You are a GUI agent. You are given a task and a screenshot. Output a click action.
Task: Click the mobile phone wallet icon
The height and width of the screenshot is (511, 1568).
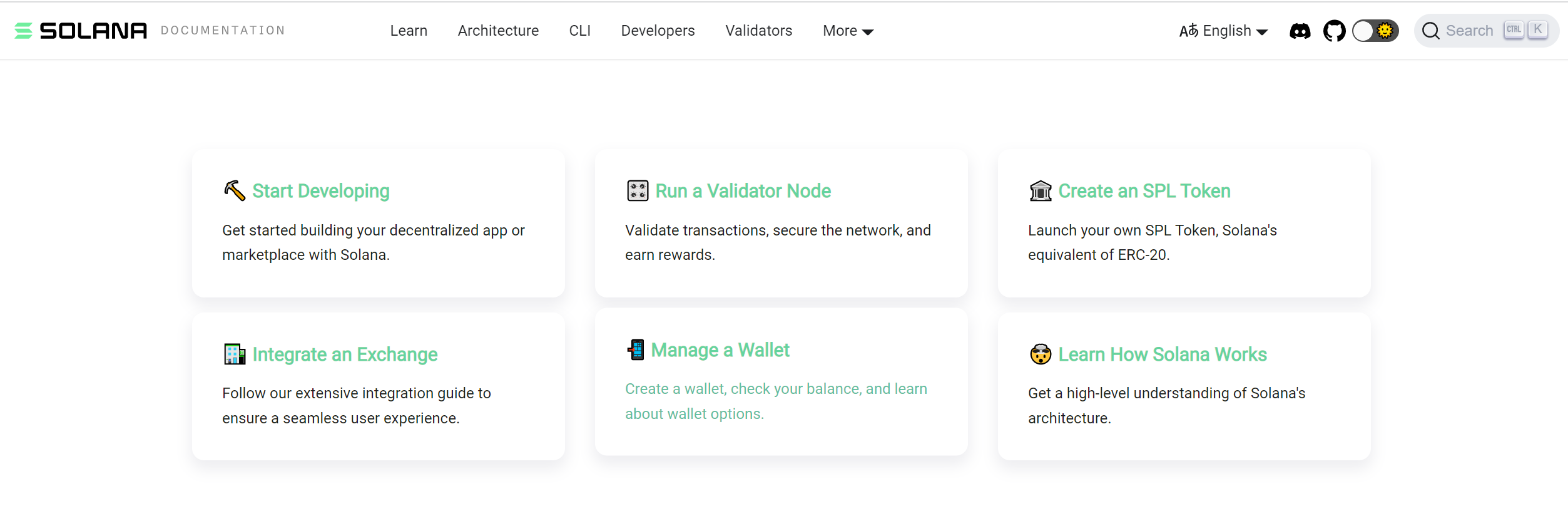(636, 350)
